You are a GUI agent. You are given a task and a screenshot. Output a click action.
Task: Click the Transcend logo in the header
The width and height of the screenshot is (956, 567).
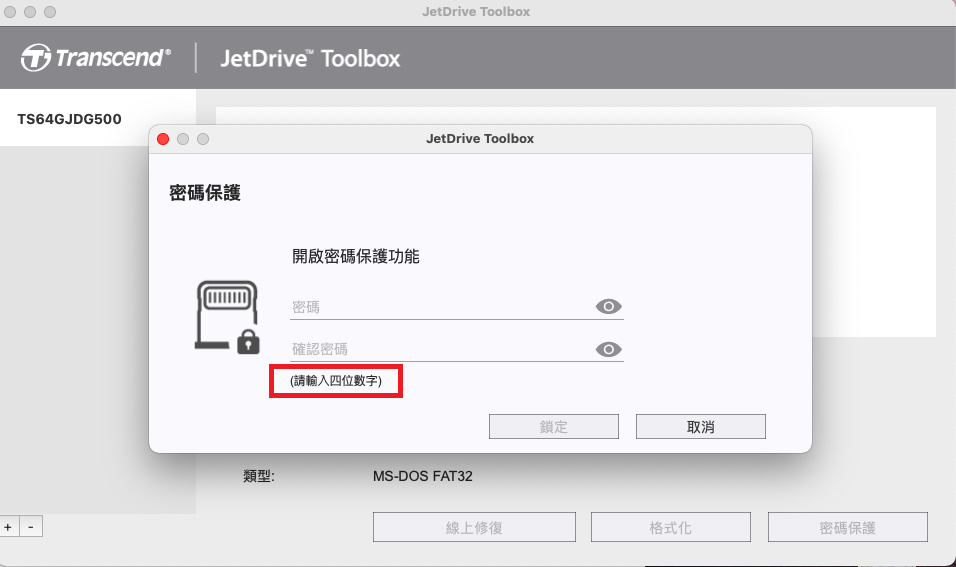point(96,58)
